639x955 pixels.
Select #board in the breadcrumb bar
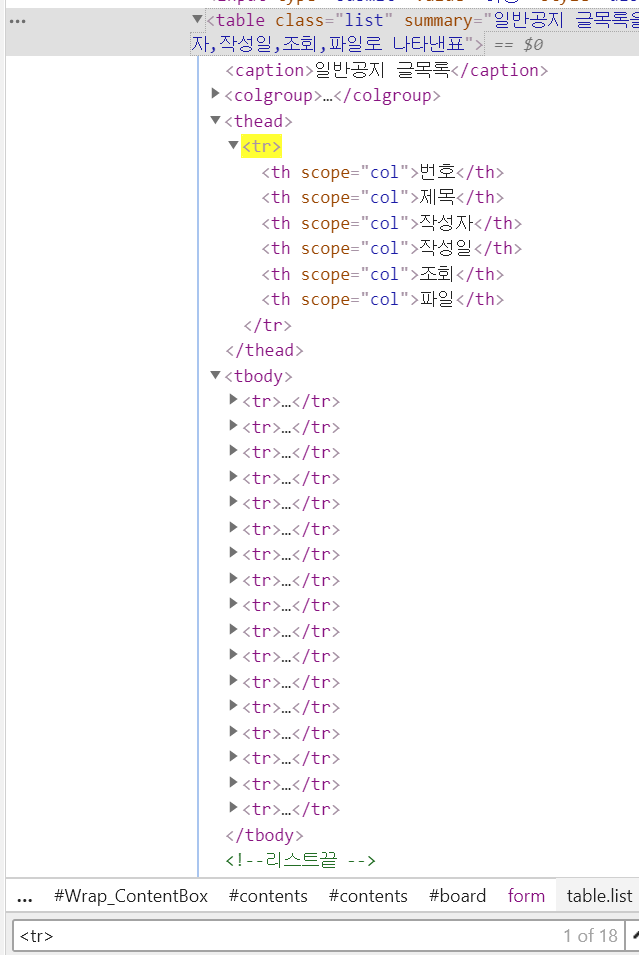(457, 896)
